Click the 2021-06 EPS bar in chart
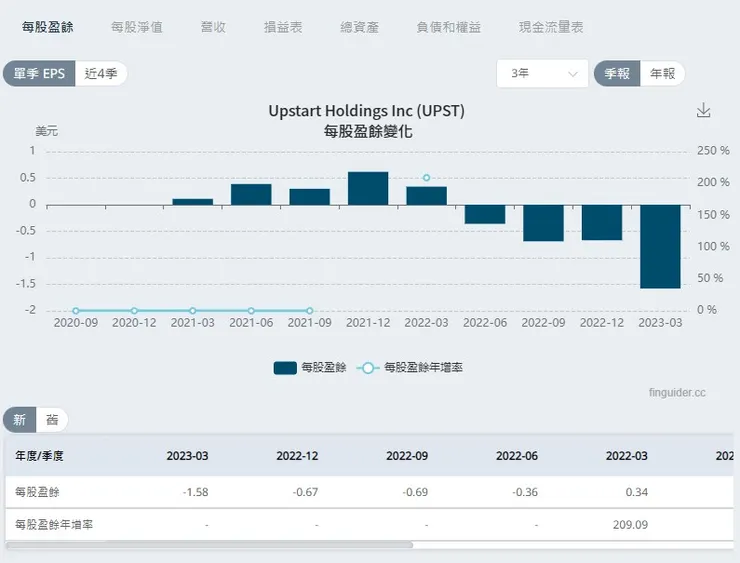This screenshot has width=740, height=563. pos(251,194)
